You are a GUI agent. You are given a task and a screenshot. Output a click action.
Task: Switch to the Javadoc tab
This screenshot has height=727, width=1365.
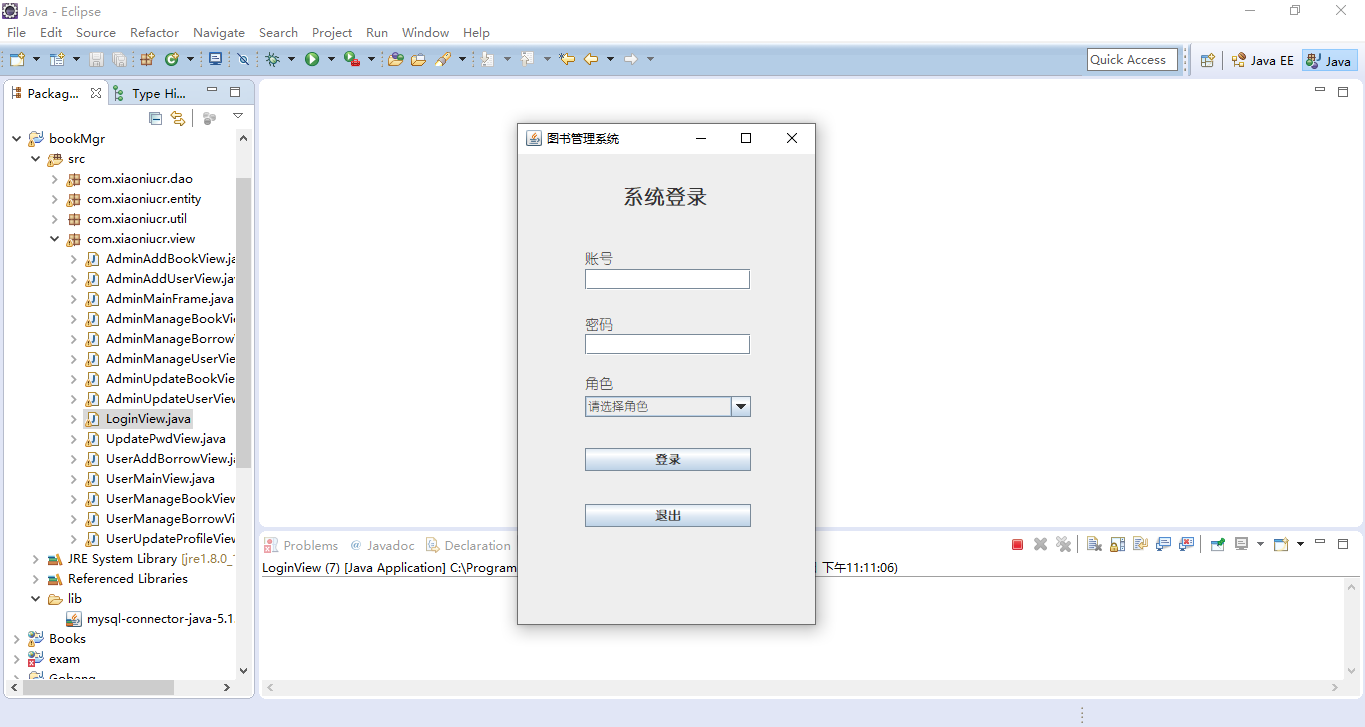382,545
